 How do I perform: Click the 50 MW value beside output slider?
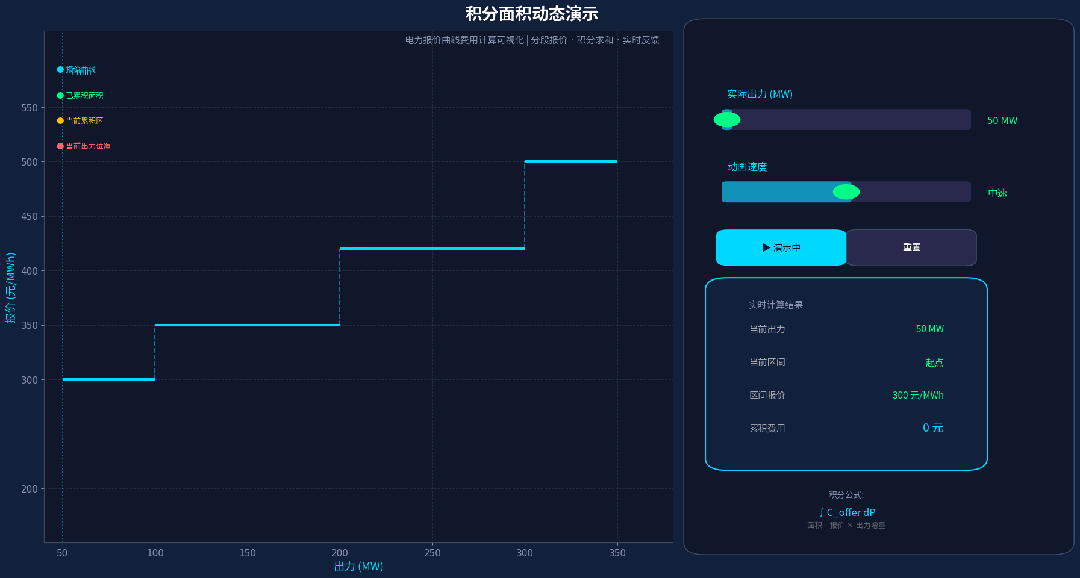click(x=1002, y=121)
